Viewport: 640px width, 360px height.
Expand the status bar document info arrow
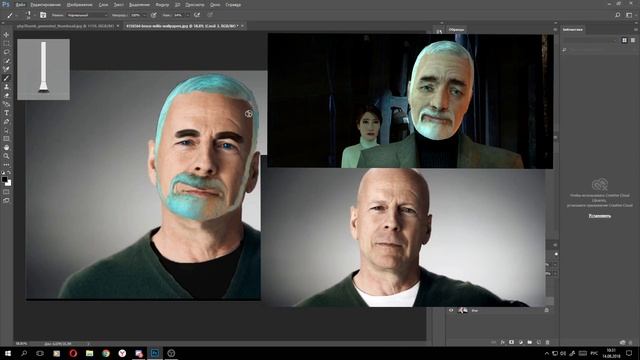click(88, 344)
